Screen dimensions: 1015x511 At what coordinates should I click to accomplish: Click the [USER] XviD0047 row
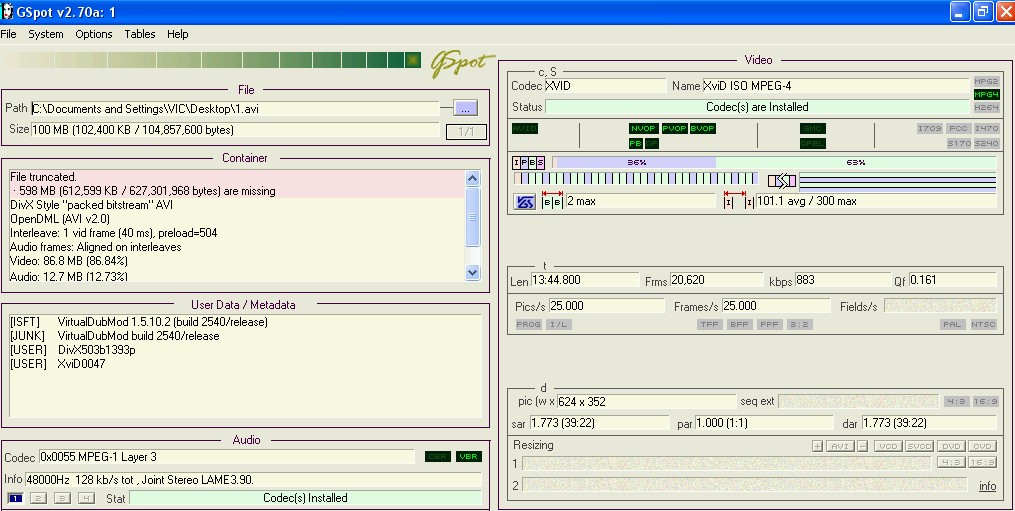[58, 364]
